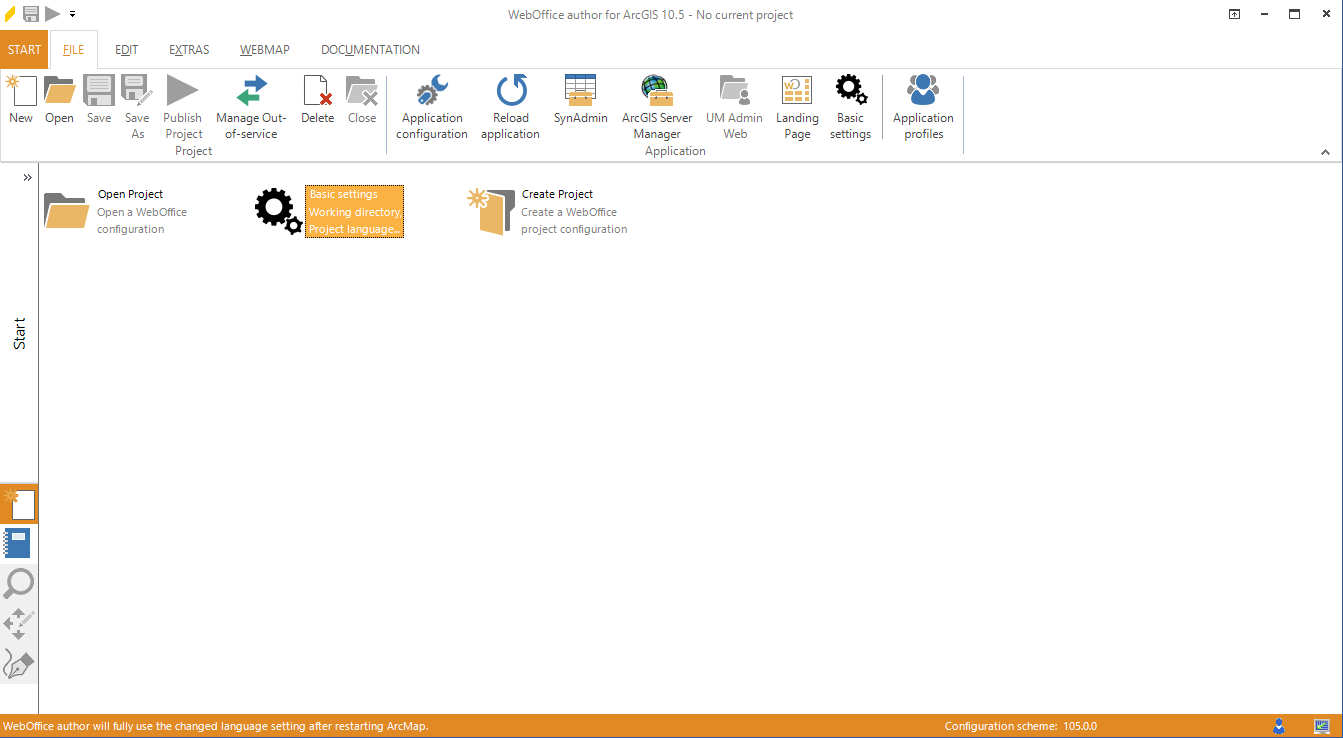Switch to the WEBMAP ribbon tab
The height and width of the screenshot is (738, 1343).
[264, 49]
